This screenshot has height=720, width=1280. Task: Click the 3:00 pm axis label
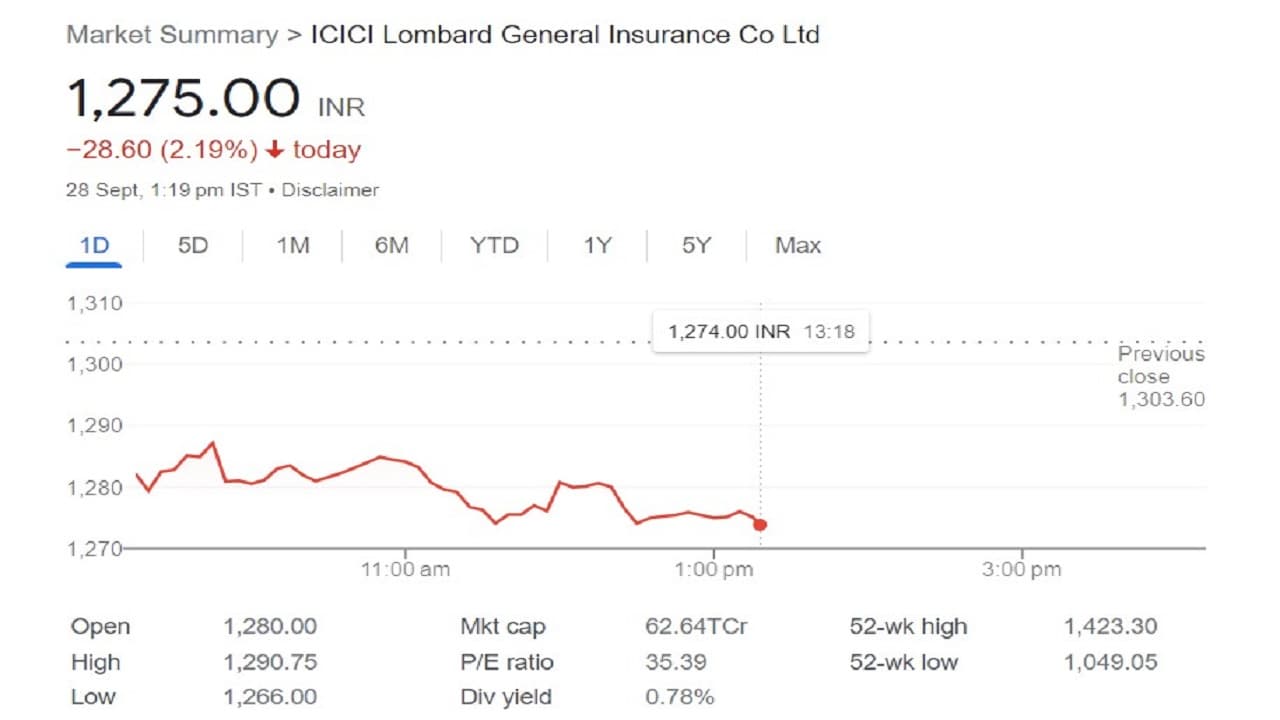click(1021, 570)
